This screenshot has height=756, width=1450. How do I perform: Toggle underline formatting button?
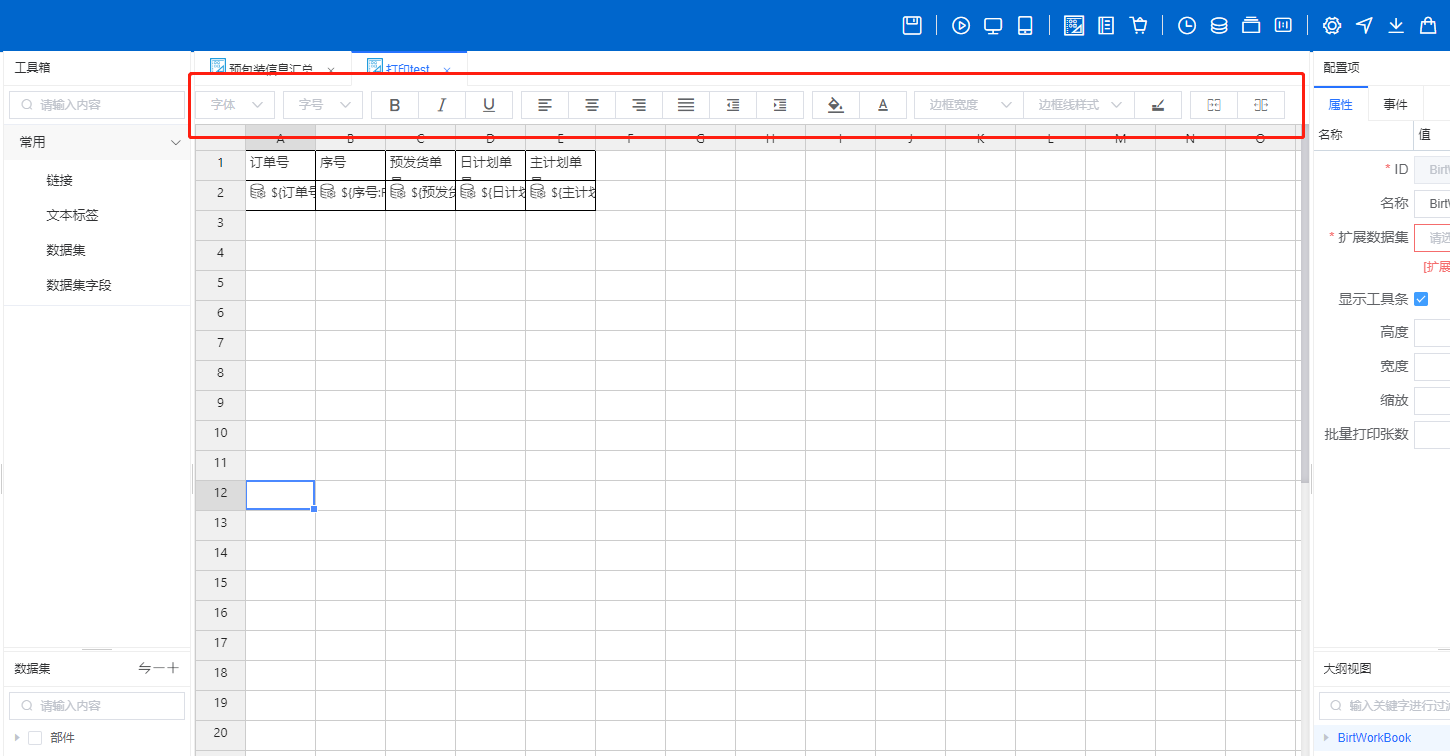pos(489,105)
